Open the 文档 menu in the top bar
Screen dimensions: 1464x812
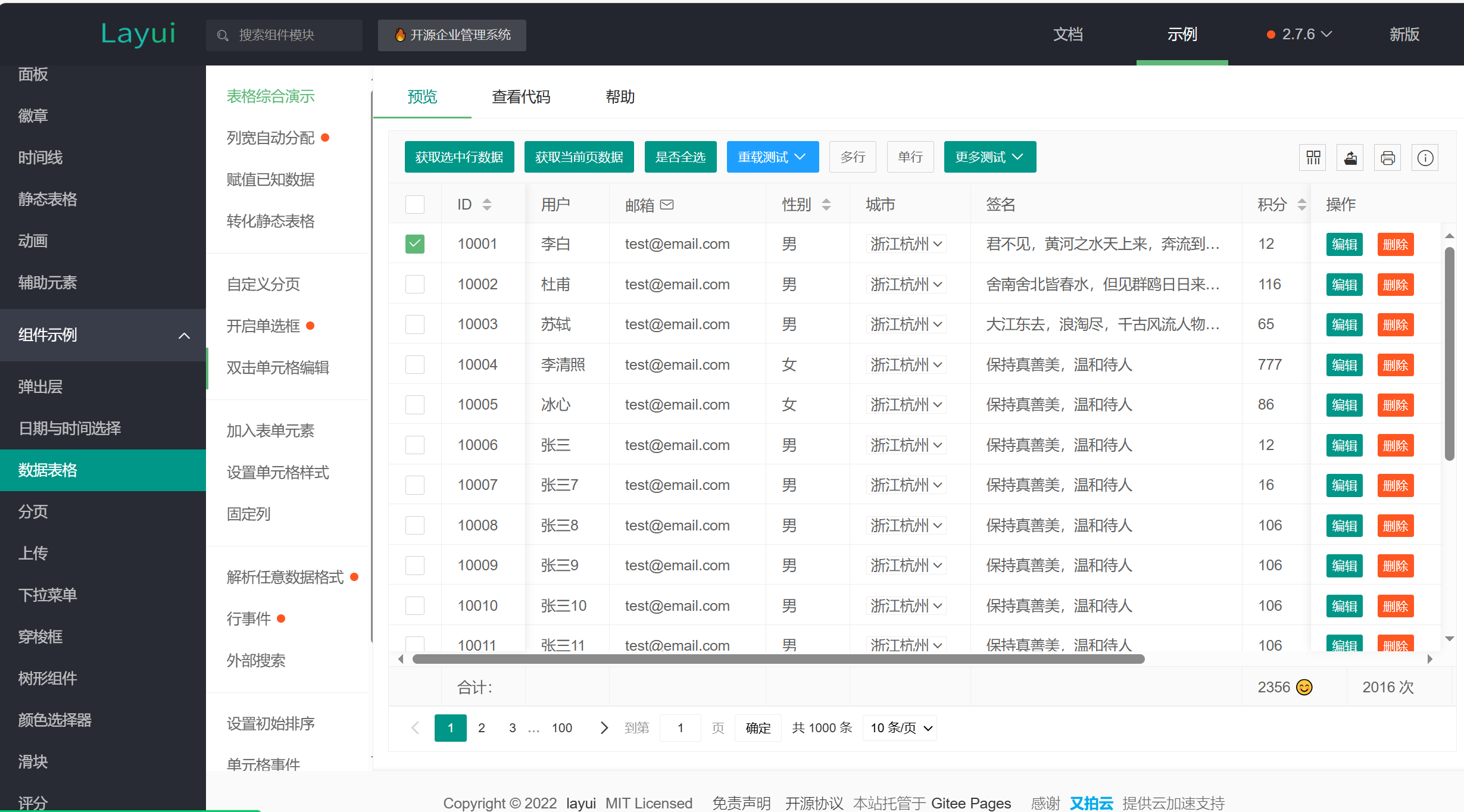[1068, 35]
